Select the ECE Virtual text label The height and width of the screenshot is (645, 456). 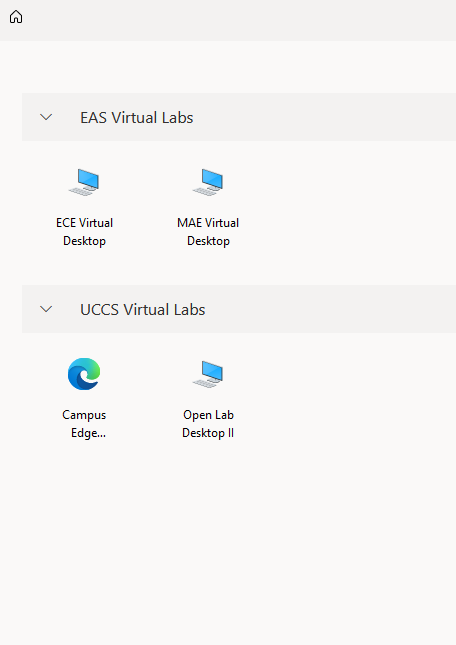coord(84,223)
